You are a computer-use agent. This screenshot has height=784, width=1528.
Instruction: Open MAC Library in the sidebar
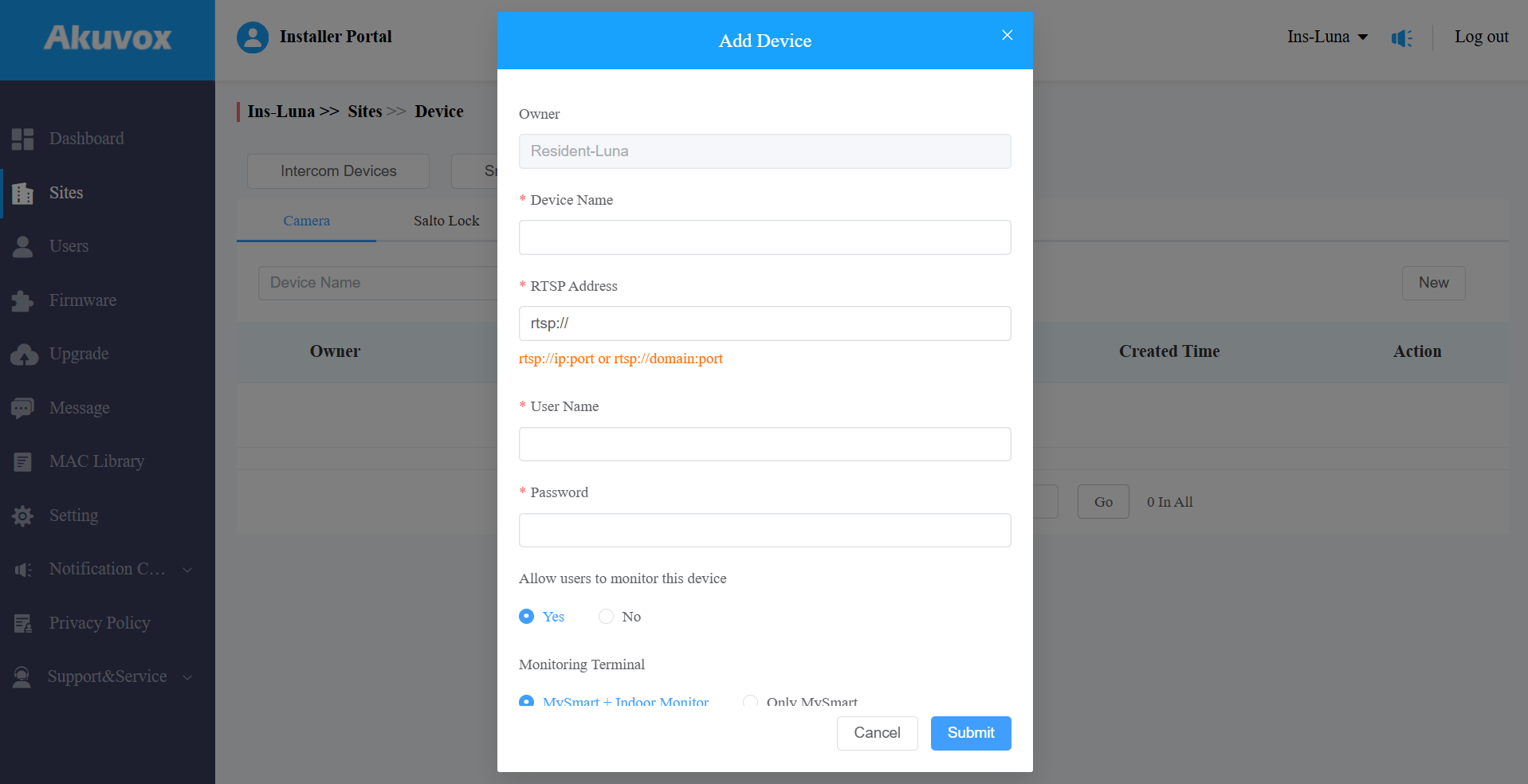click(96, 461)
